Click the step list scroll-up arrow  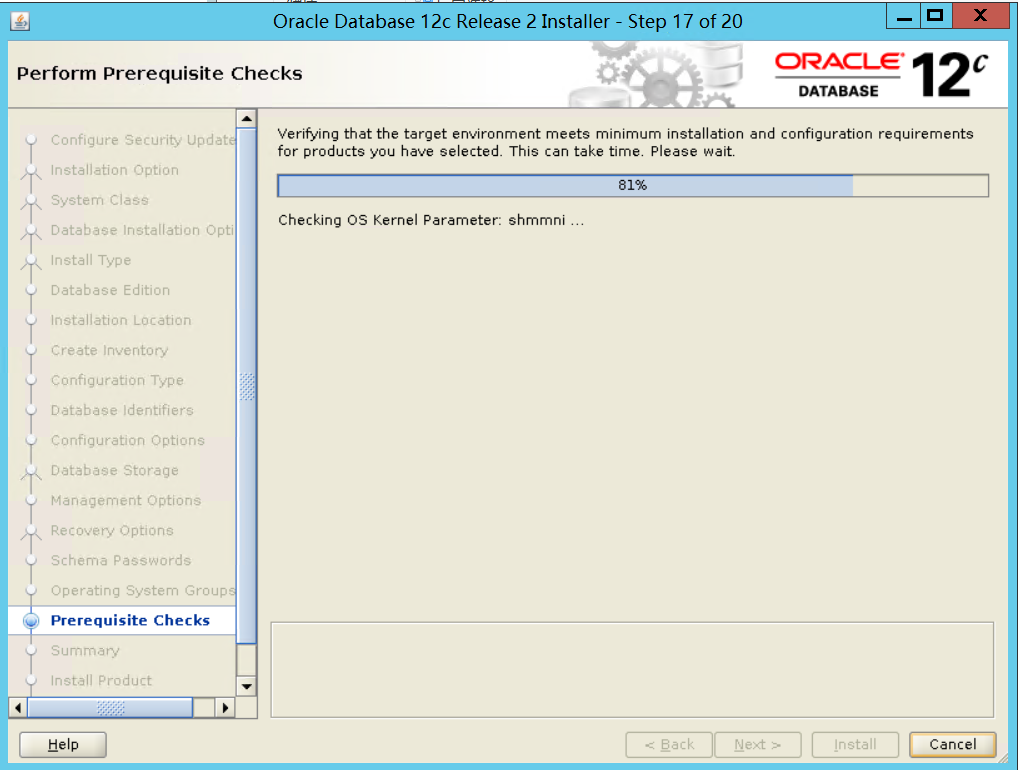247,118
